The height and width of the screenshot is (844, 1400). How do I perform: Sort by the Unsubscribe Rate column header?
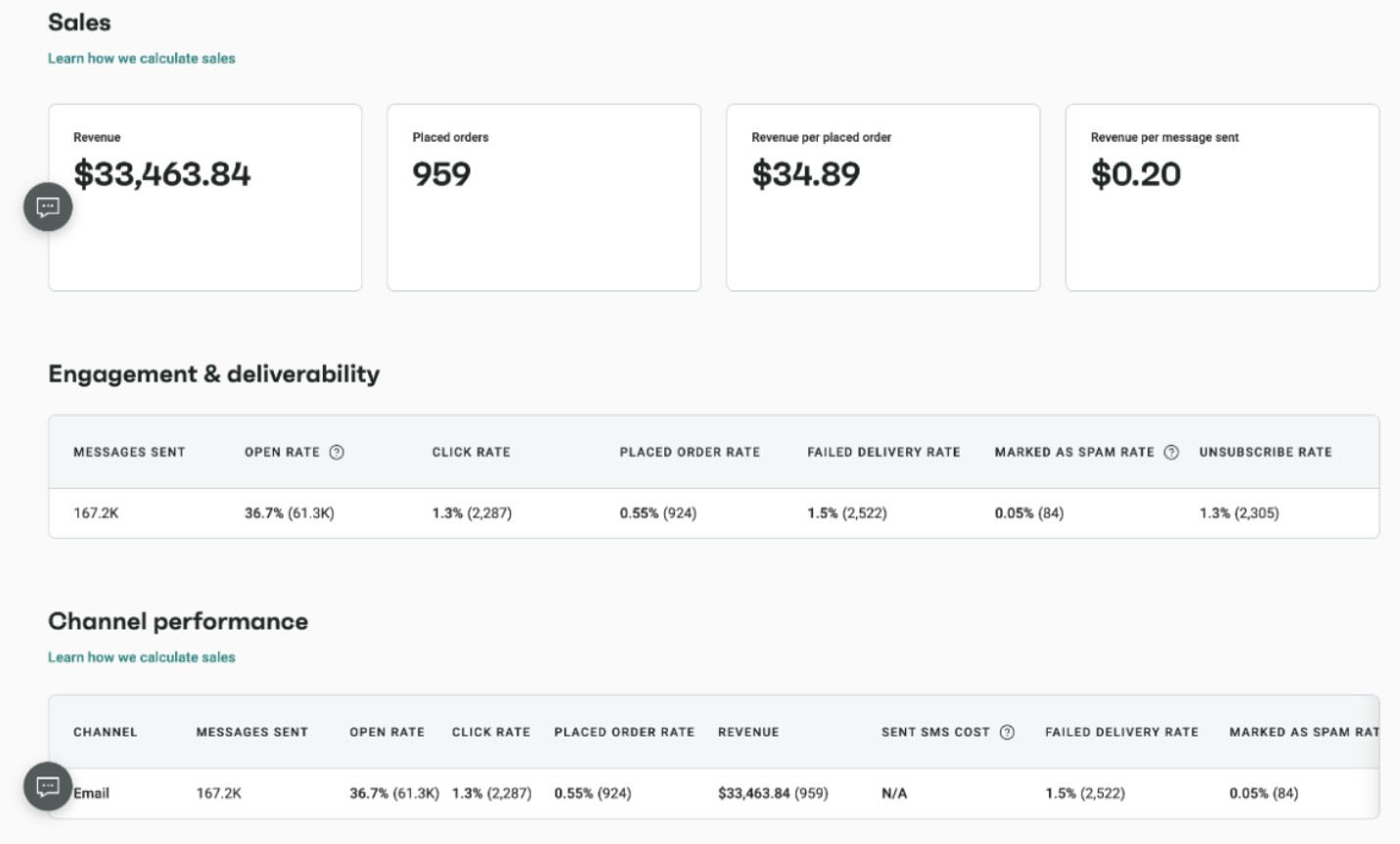(x=1265, y=452)
